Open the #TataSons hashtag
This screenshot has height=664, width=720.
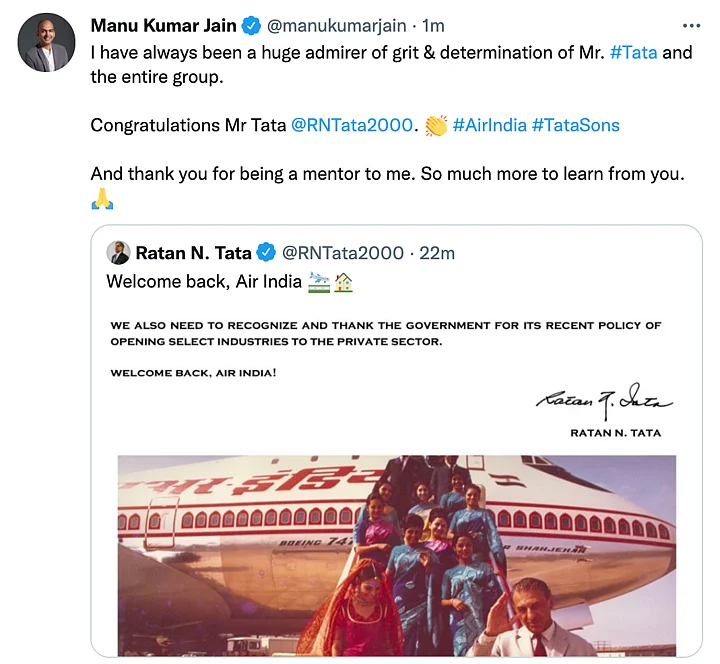point(575,125)
